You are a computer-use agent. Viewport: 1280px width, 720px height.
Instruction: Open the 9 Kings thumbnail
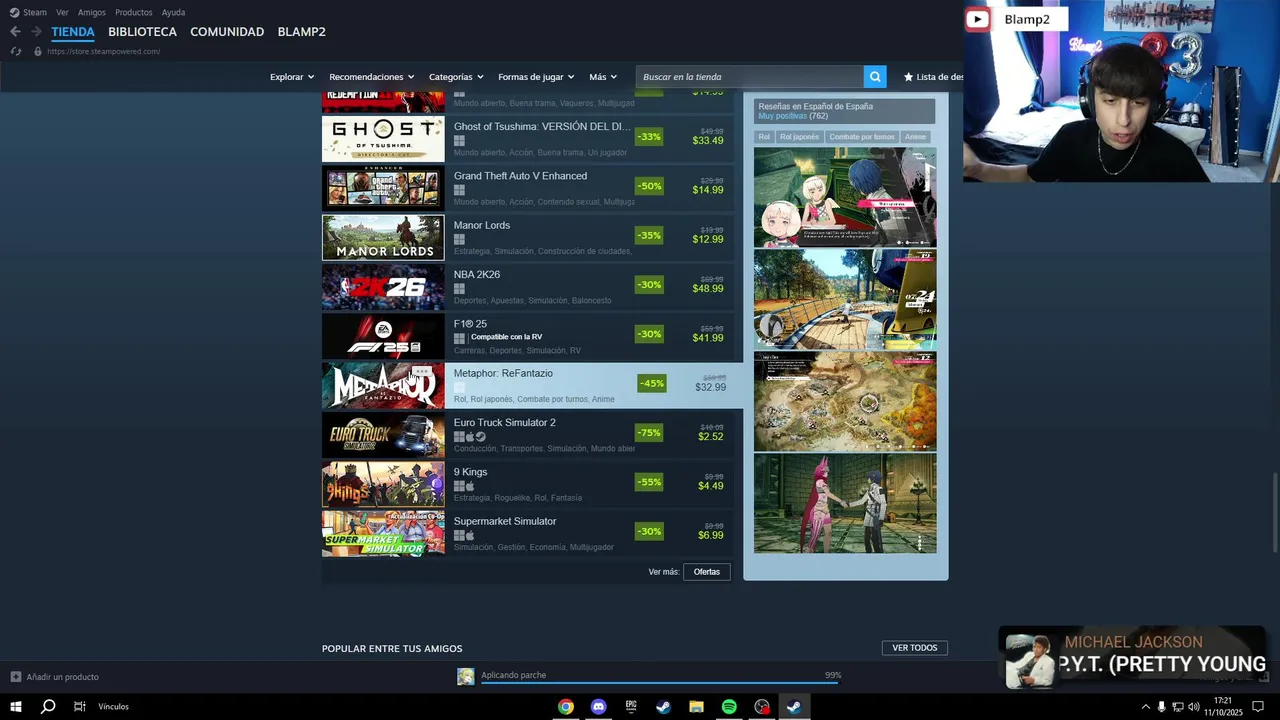coord(383,484)
